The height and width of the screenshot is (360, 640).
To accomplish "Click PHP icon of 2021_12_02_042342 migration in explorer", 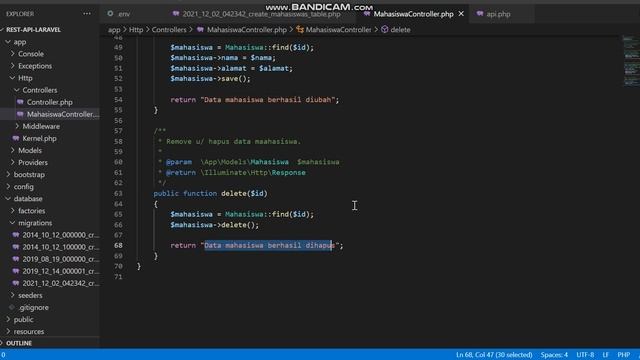I will coord(16,283).
